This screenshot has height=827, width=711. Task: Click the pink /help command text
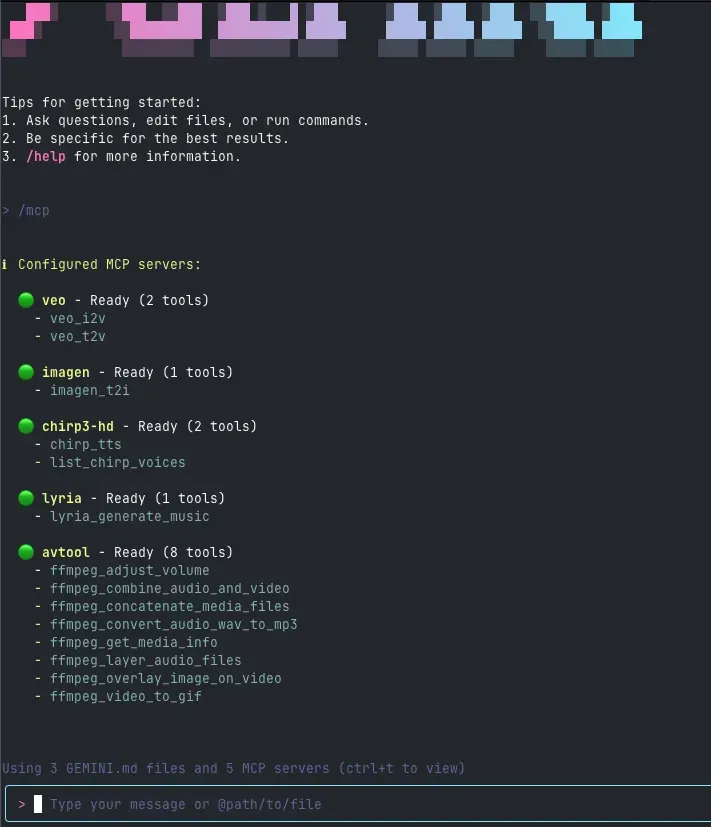(x=46, y=157)
